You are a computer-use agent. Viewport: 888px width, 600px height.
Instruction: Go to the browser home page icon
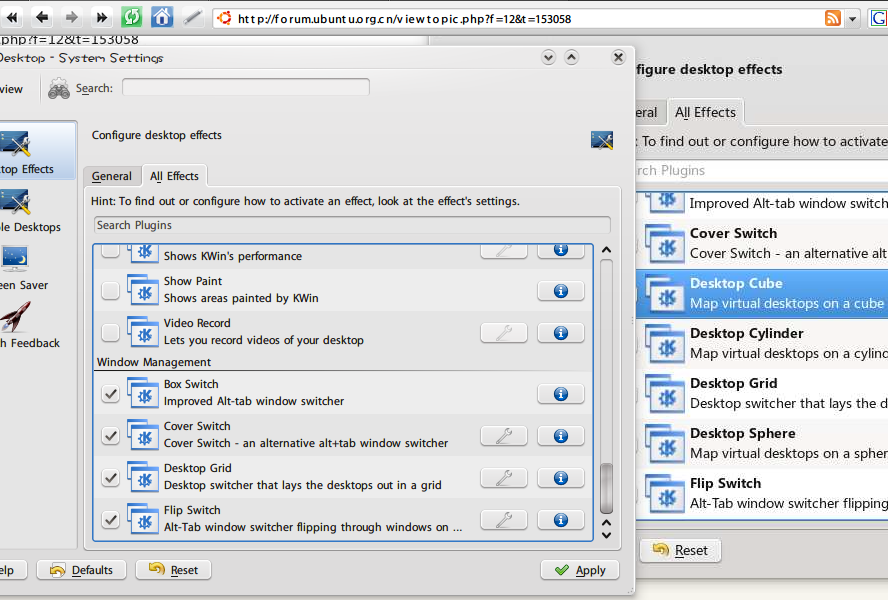point(162,18)
